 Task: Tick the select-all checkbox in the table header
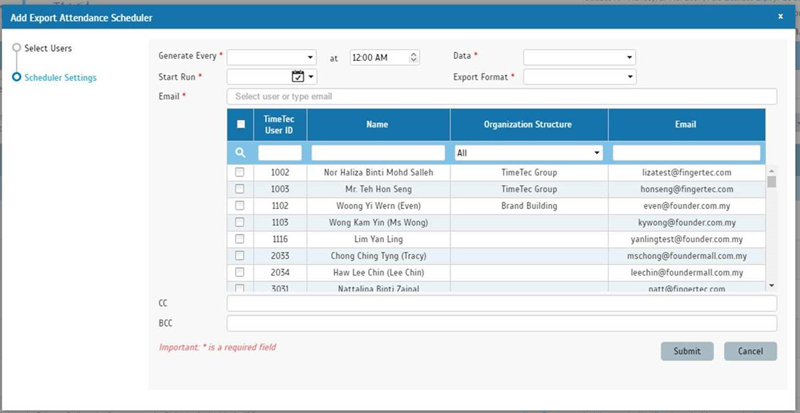[x=241, y=124]
